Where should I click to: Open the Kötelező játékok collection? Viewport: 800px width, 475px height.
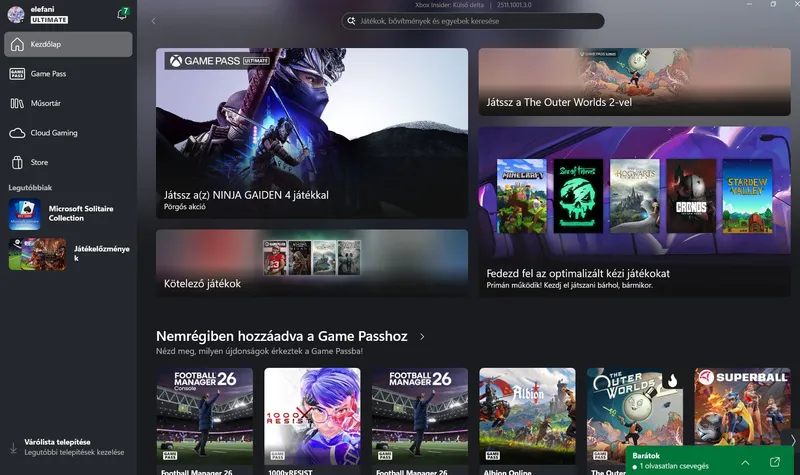(x=312, y=262)
